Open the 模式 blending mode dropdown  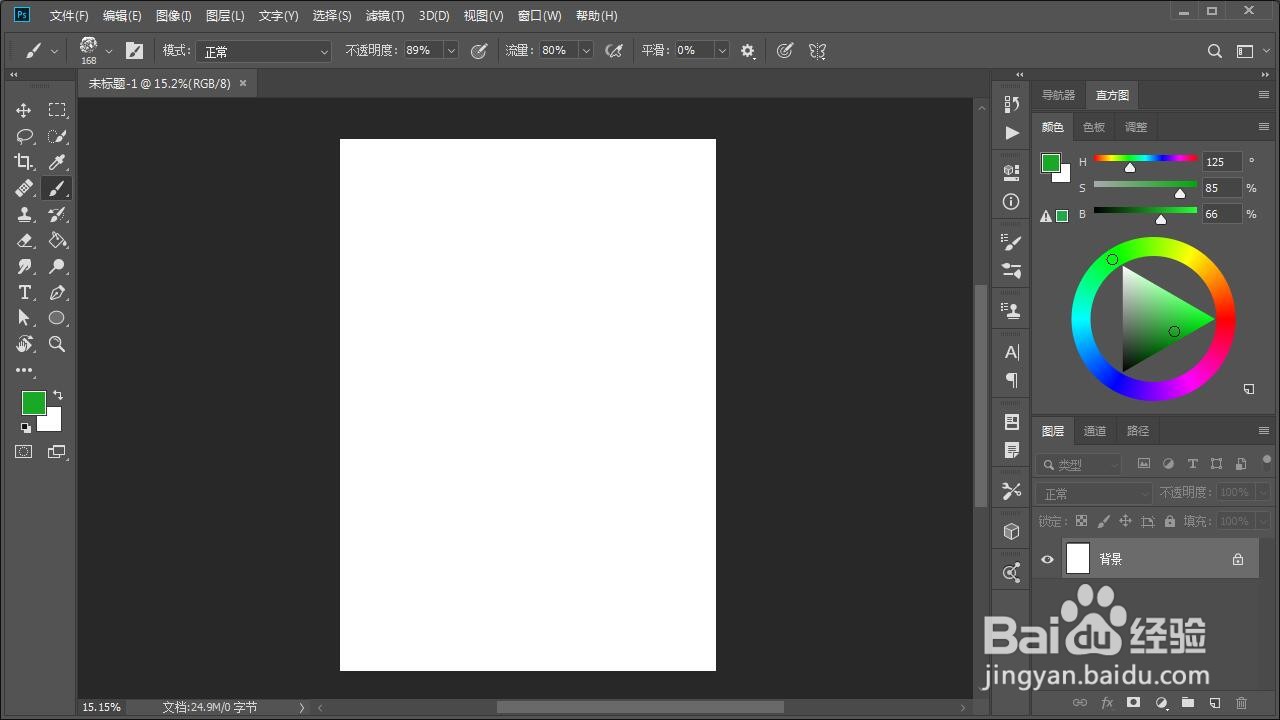click(263, 50)
